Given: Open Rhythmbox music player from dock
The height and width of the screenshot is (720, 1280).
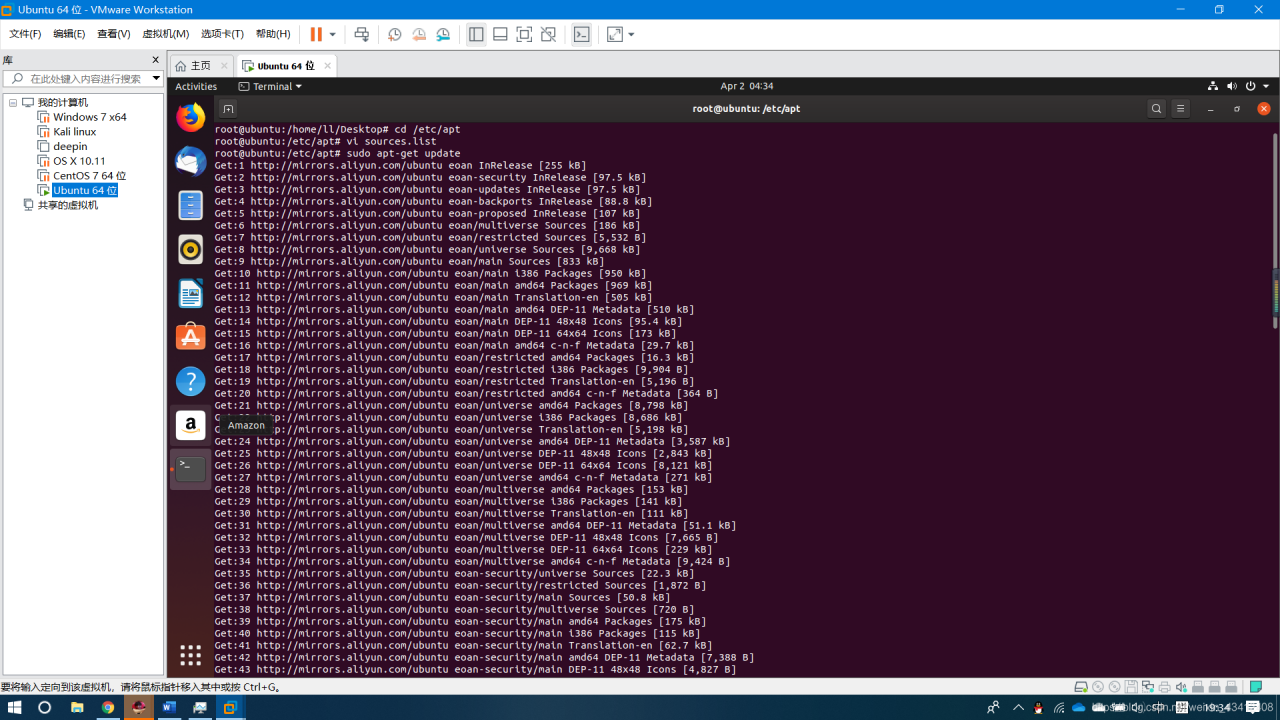Looking at the screenshot, I should tap(190, 249).
